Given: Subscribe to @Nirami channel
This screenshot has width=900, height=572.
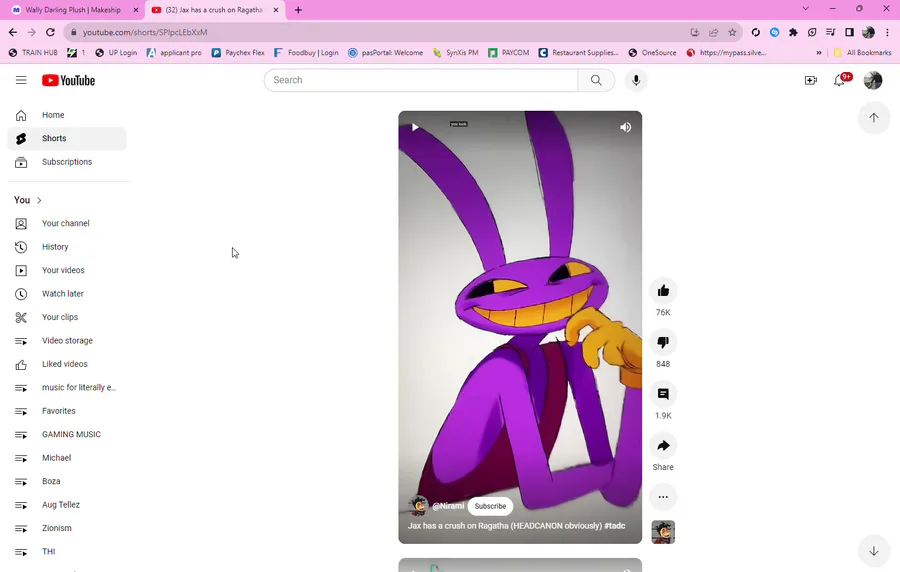Looking at the screenshot, I should click(x=490, y=506).
